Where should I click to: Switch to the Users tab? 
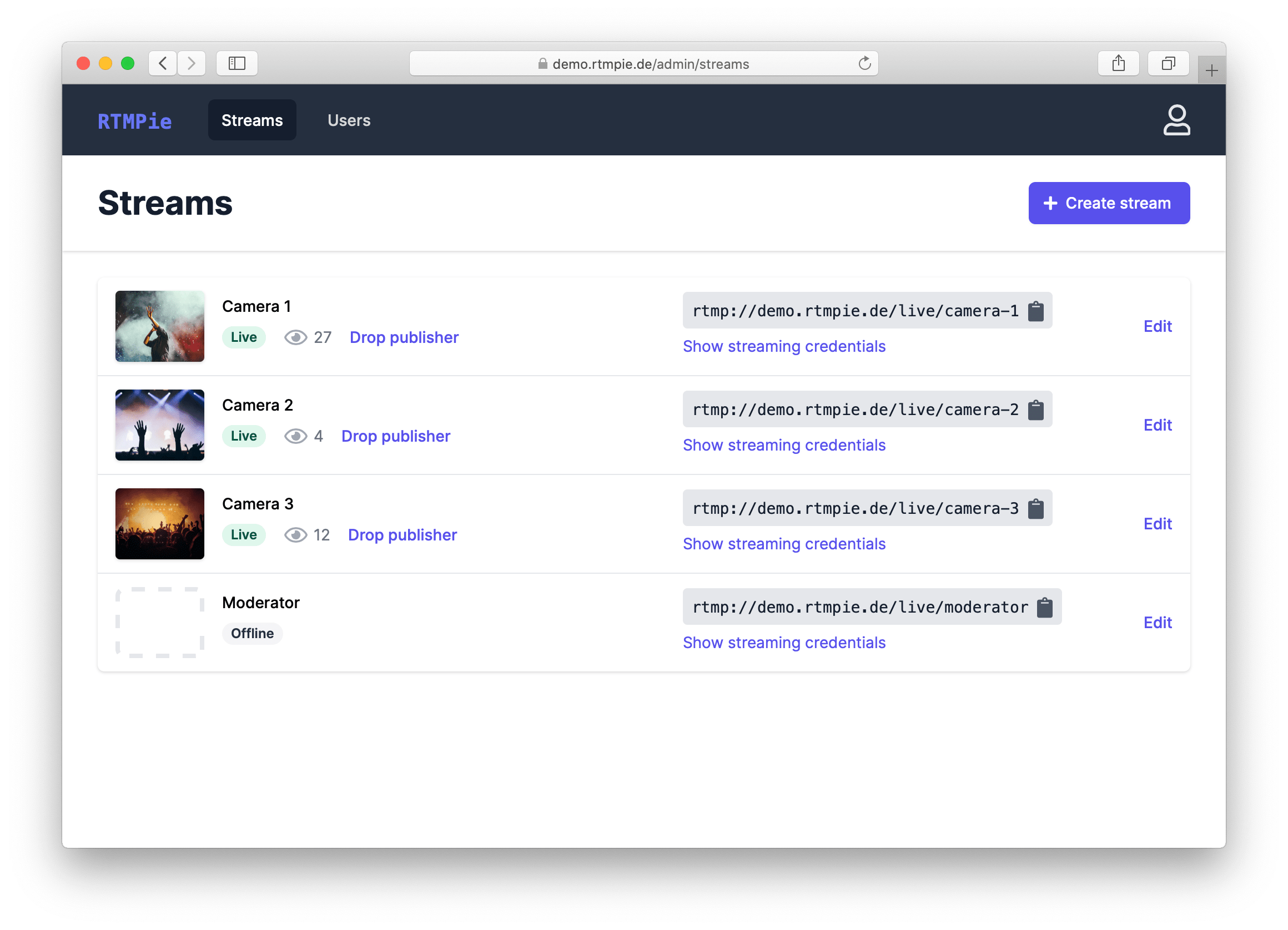pos(349,120)
